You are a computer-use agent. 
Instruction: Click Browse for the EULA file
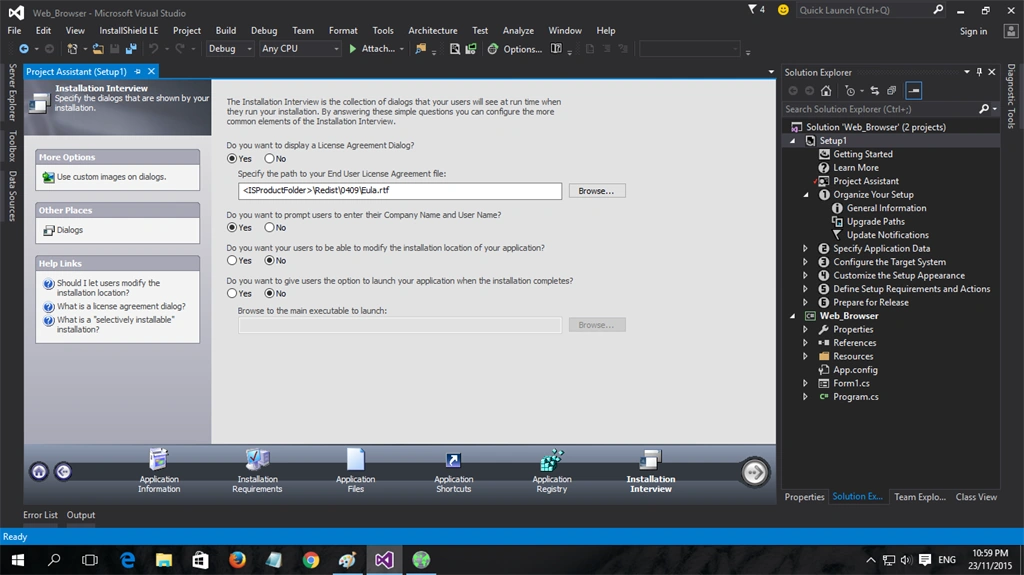point(597,191)
